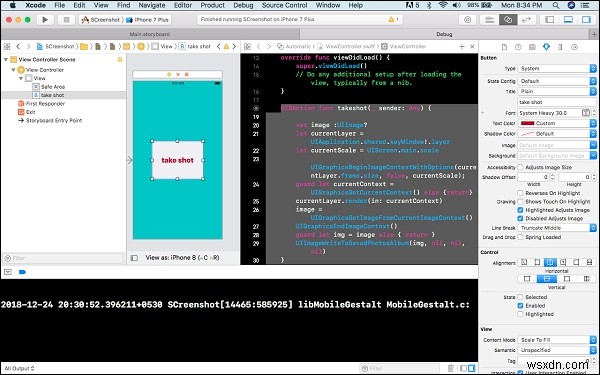
Task: Open the State Config dropdown
Action: click(557, 81)
